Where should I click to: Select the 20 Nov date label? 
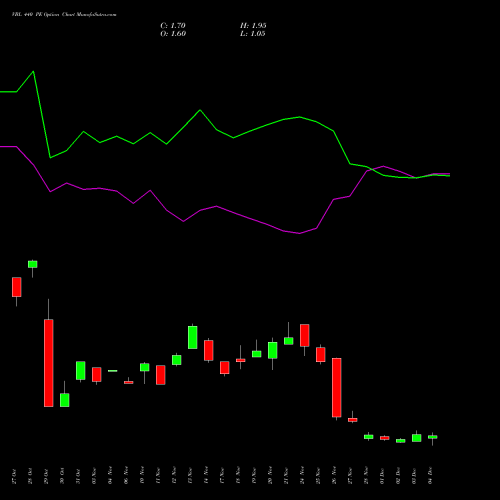tap(270, 476)
